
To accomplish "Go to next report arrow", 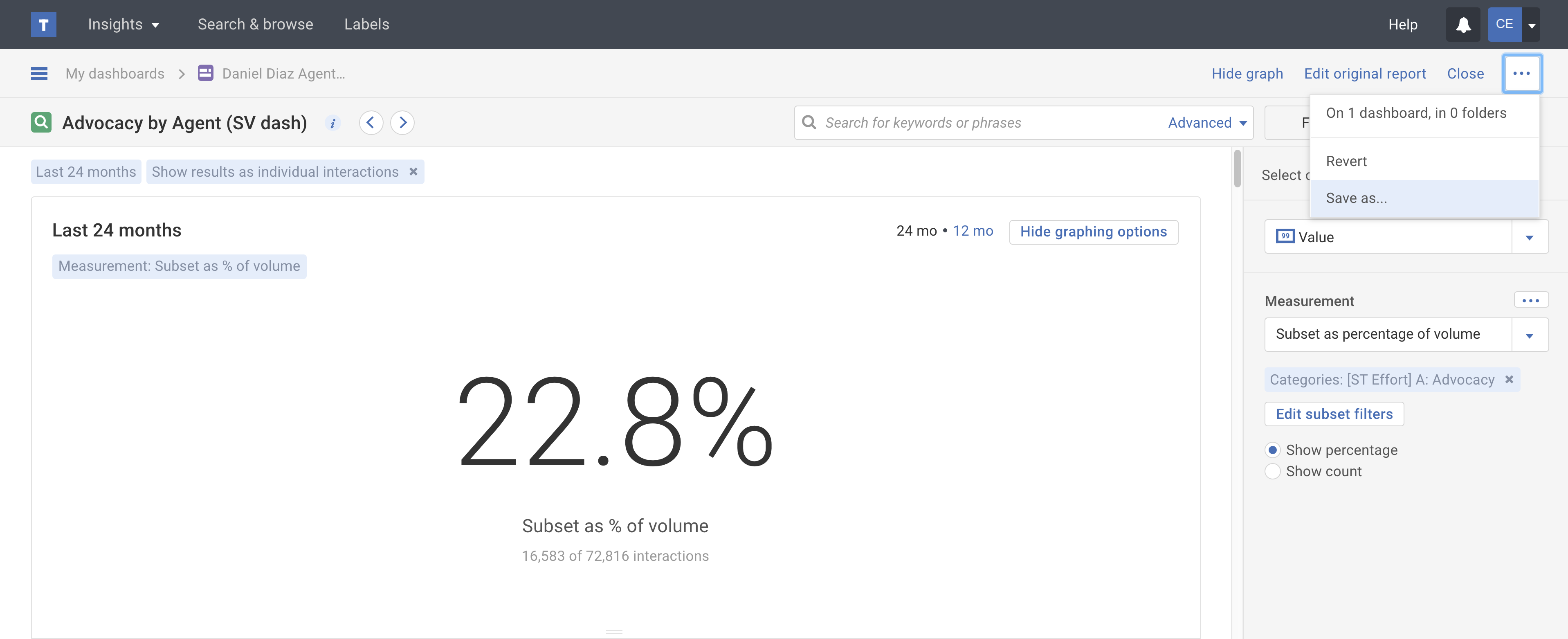I will point(402,122).
